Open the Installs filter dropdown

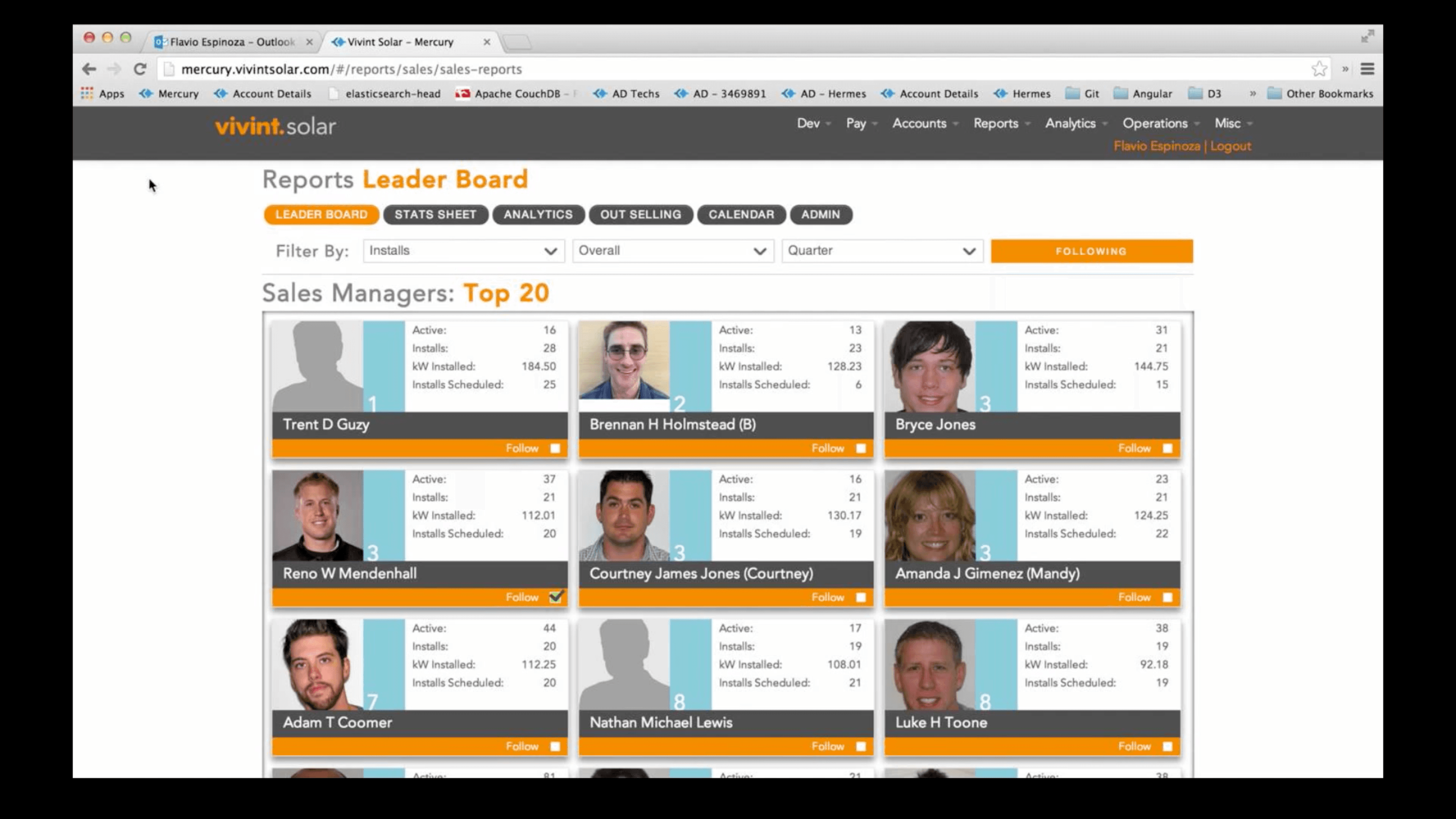463,251
